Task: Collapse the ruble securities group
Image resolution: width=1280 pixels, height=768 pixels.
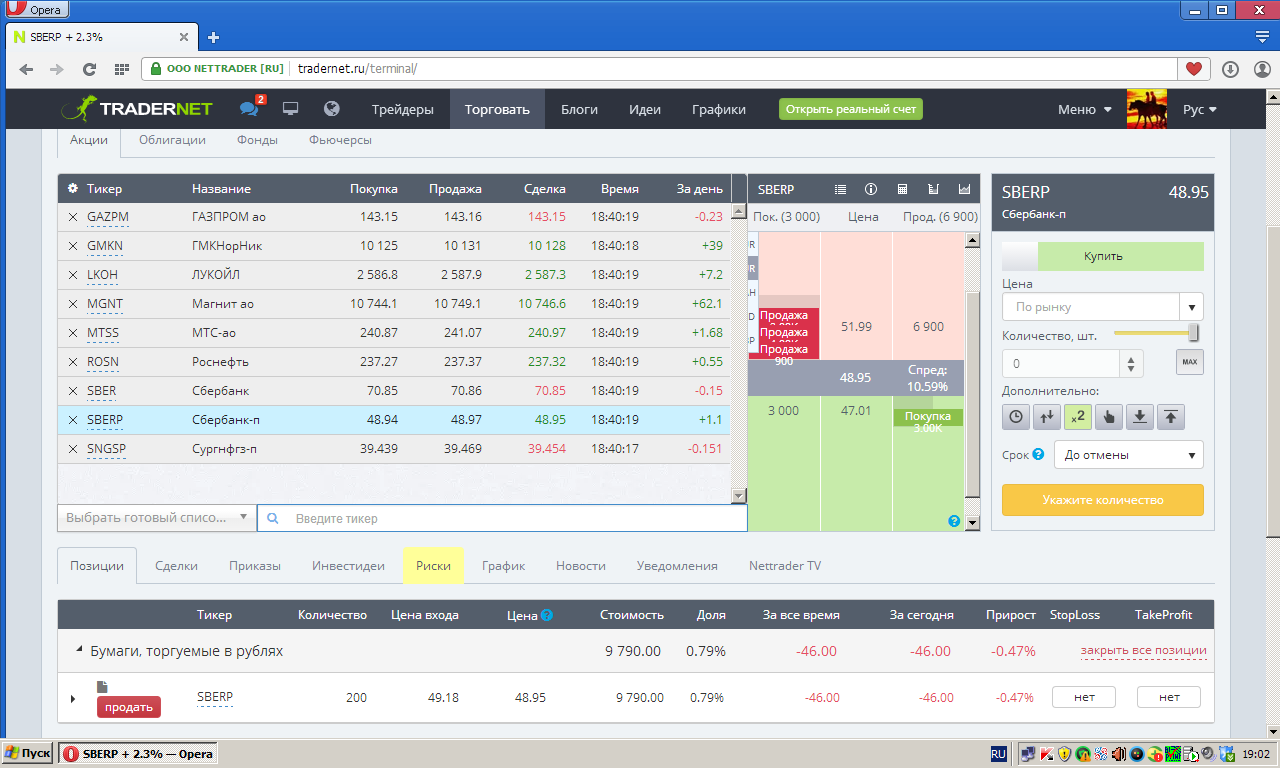Action: click(x=80, y=651)
